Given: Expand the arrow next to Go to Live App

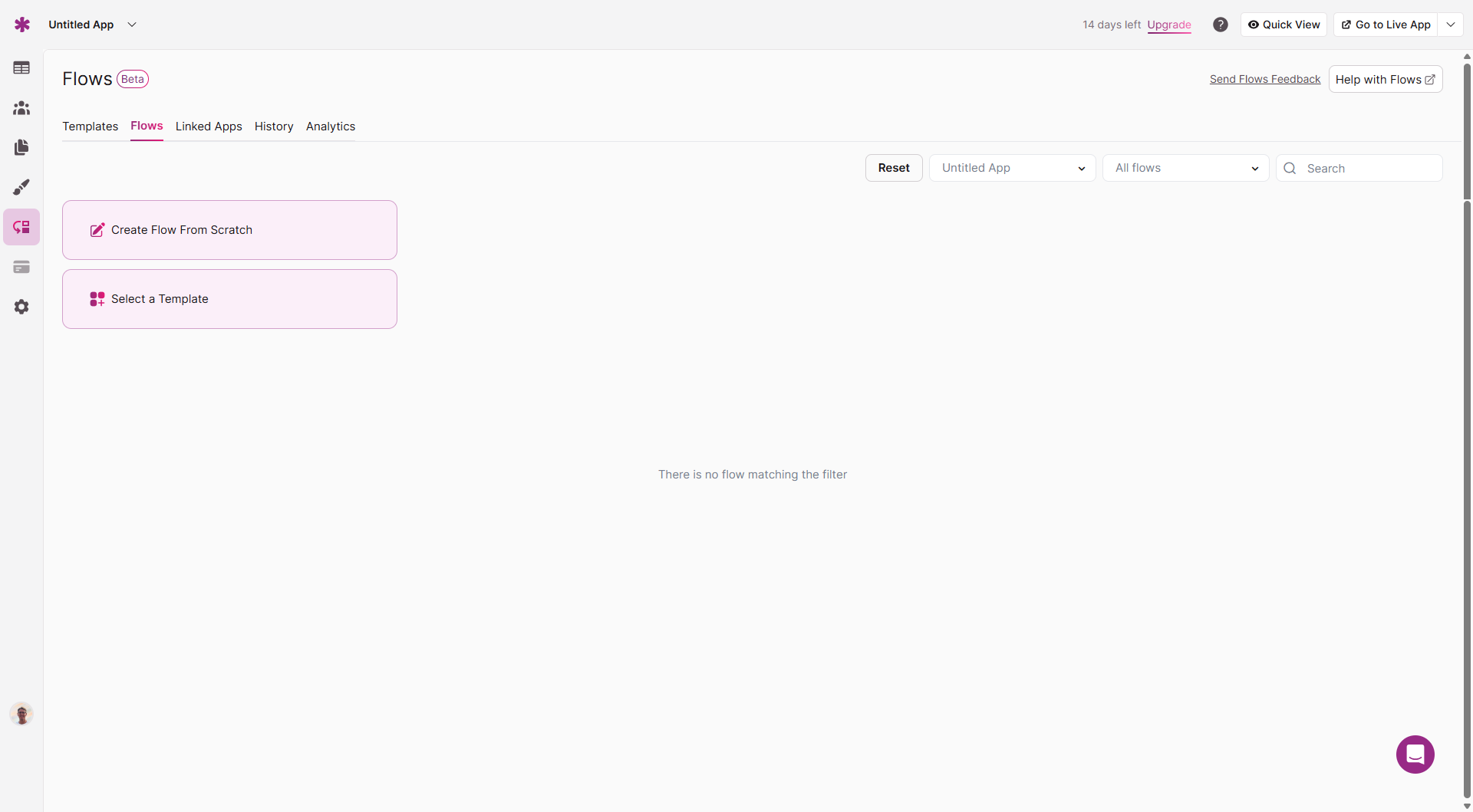Looking at the screenshot, I should 1451,25.
